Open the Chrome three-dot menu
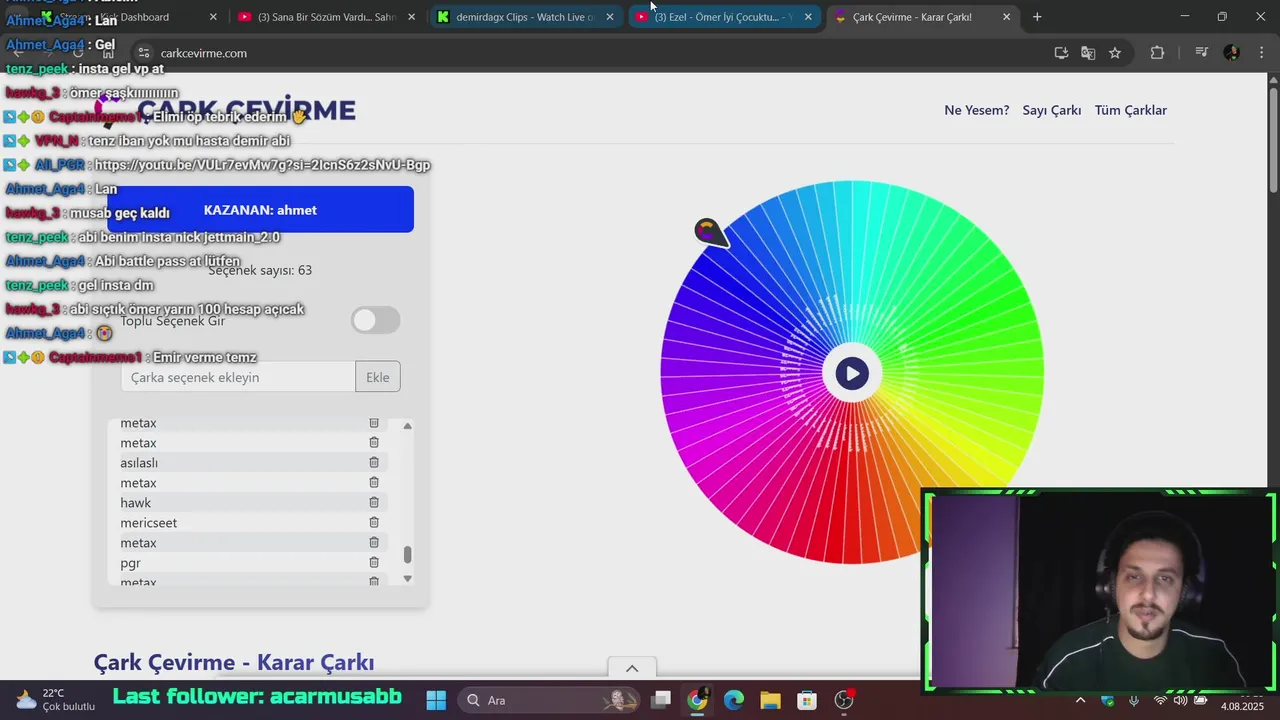The height and width of the screenshot is (720, 1280). pyautogui.click(x=1260, y=53)
